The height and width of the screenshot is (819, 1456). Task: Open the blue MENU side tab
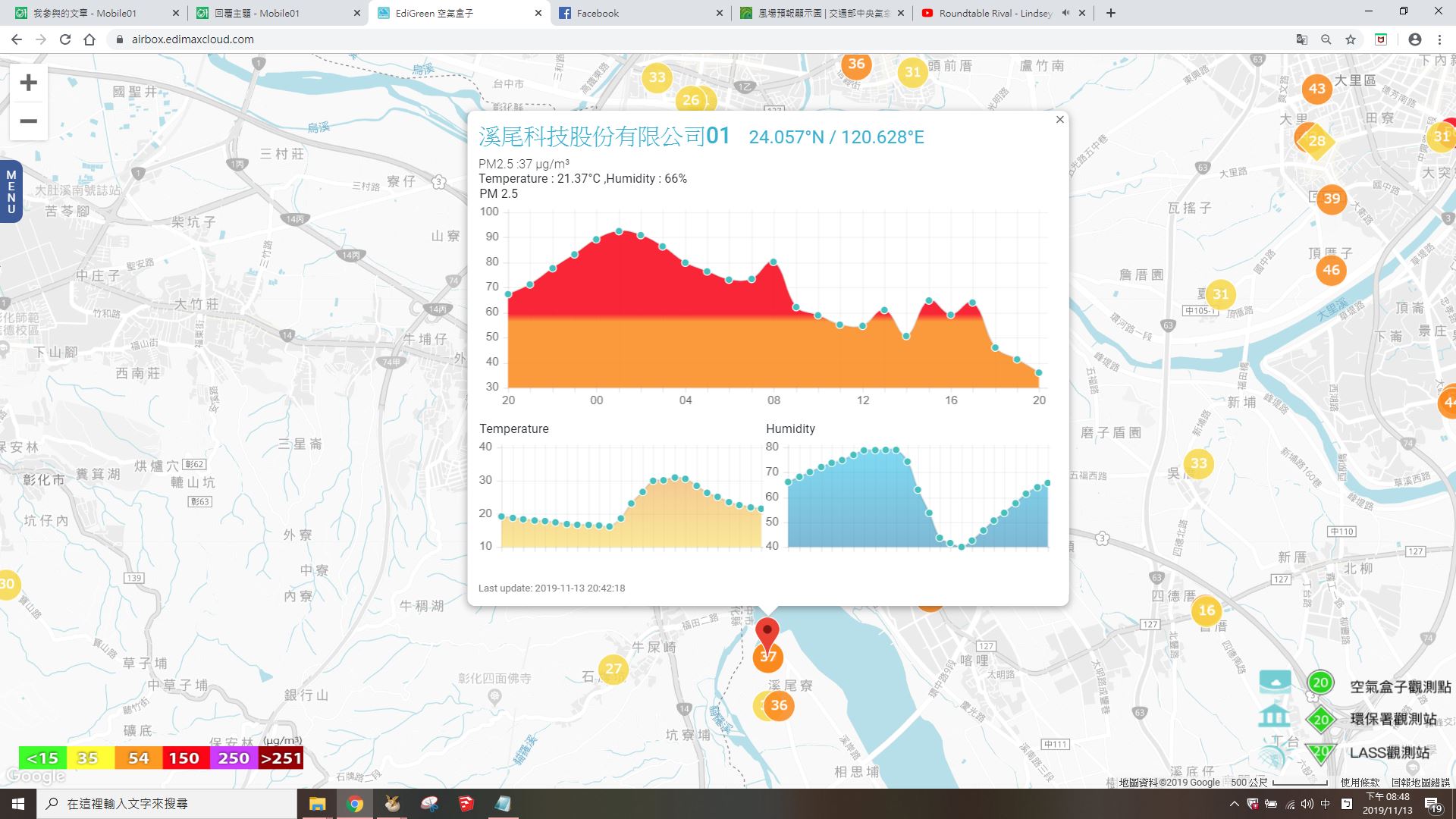(11, 191)
